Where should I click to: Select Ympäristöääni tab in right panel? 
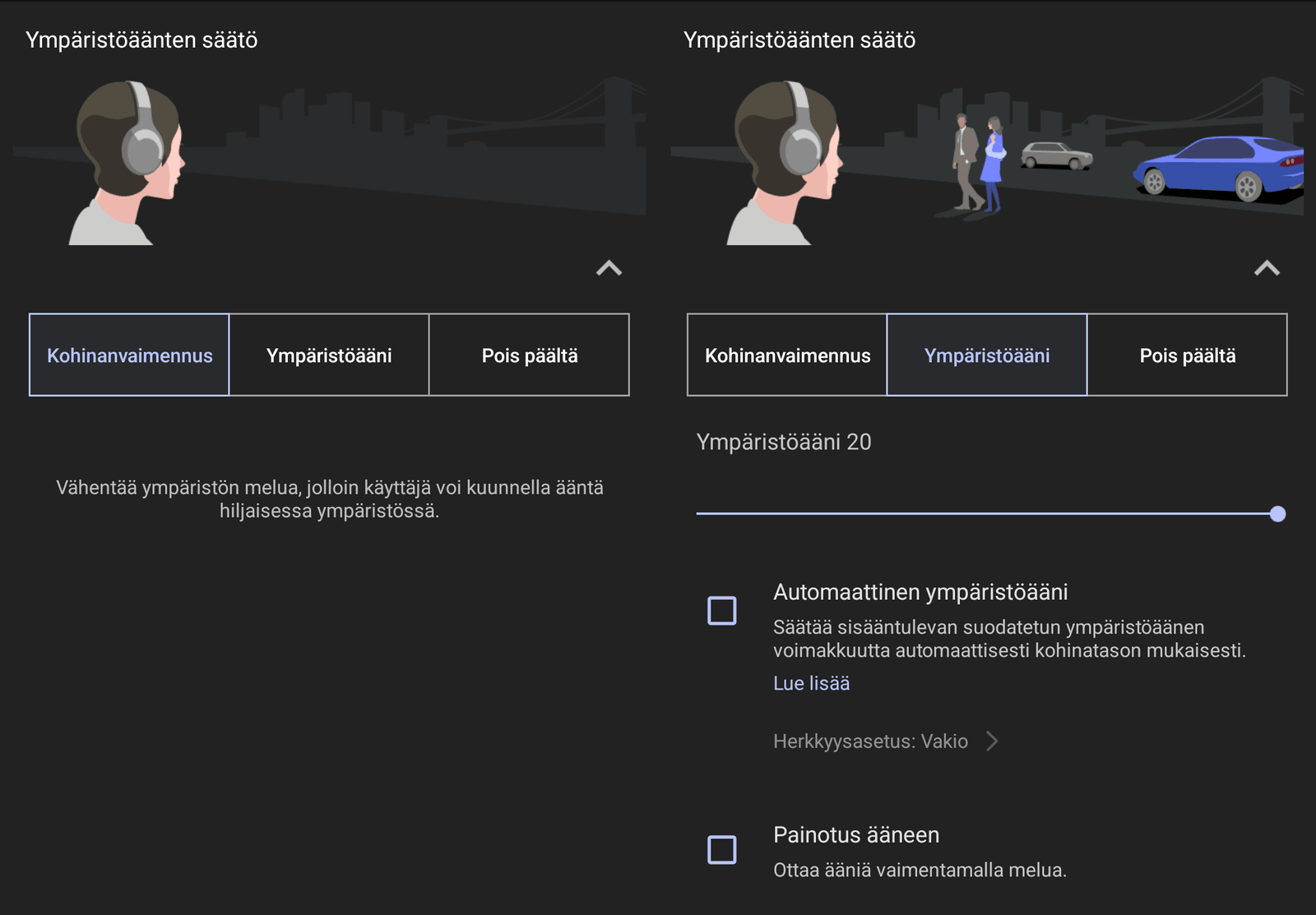tap(987, 355)
